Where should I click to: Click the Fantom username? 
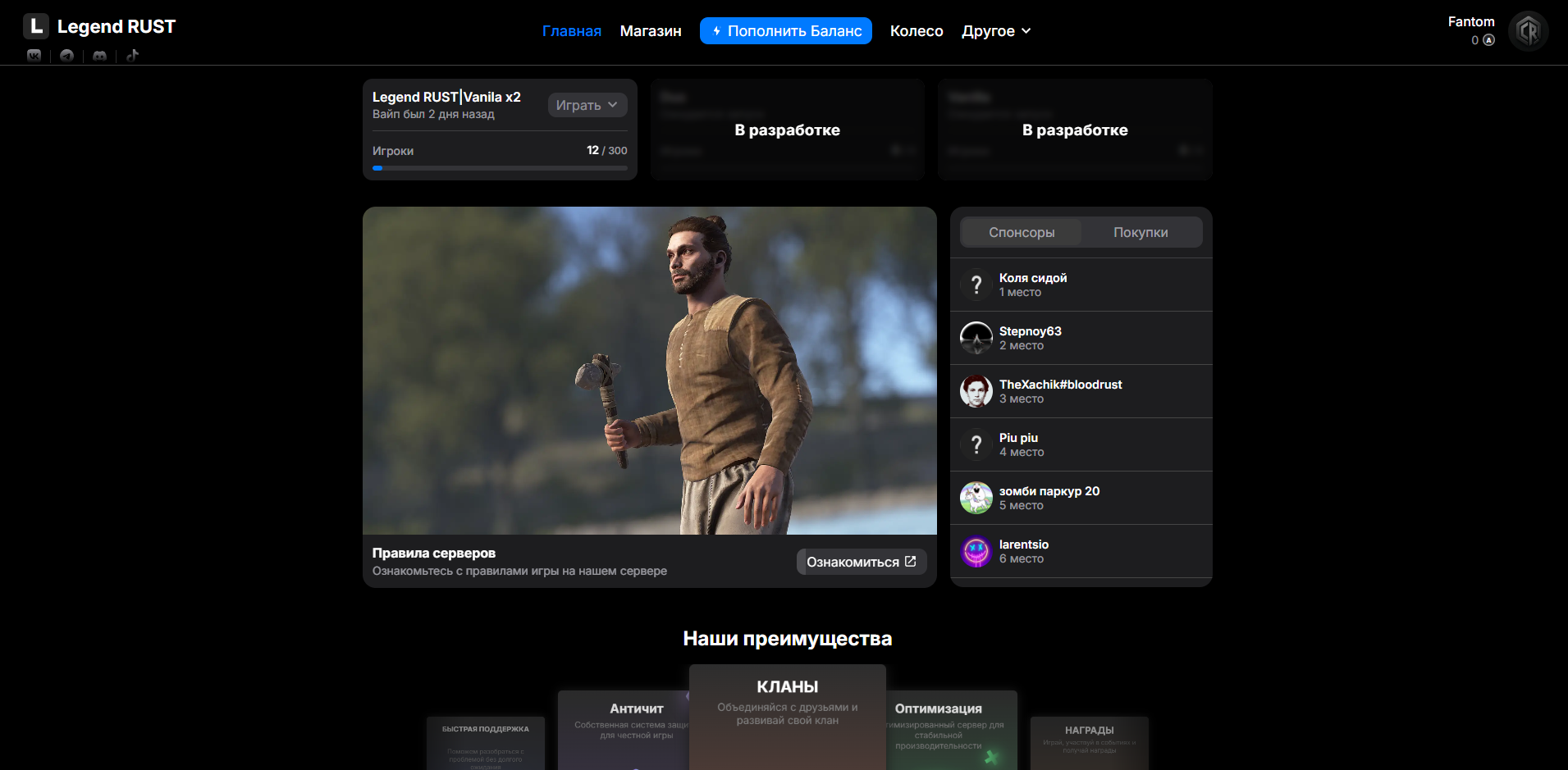coord(1471,22)
